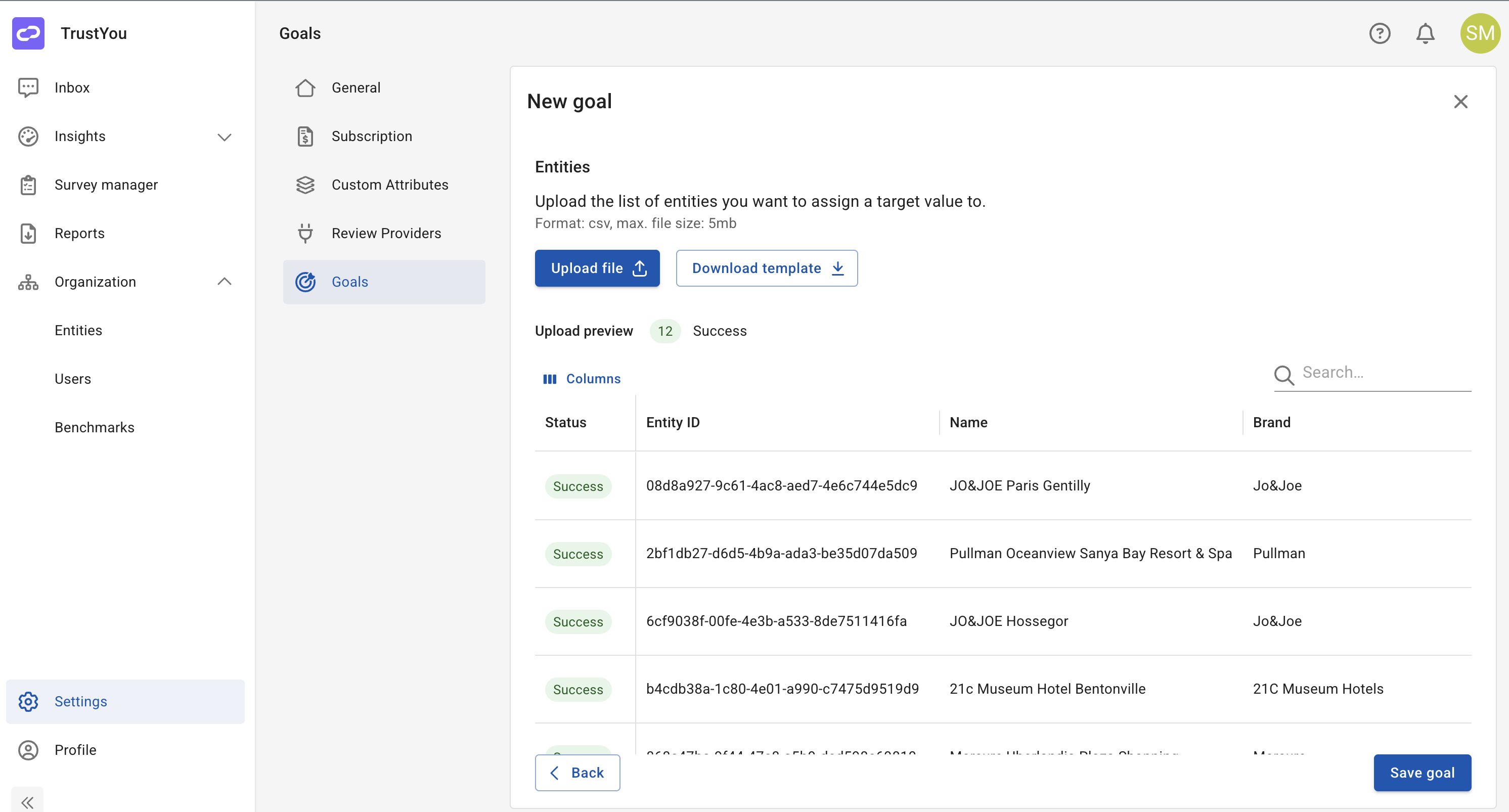This screenshot has width=1509, height=812.
Task: Click the Columns bars icon
Action: tap(550, 379)
